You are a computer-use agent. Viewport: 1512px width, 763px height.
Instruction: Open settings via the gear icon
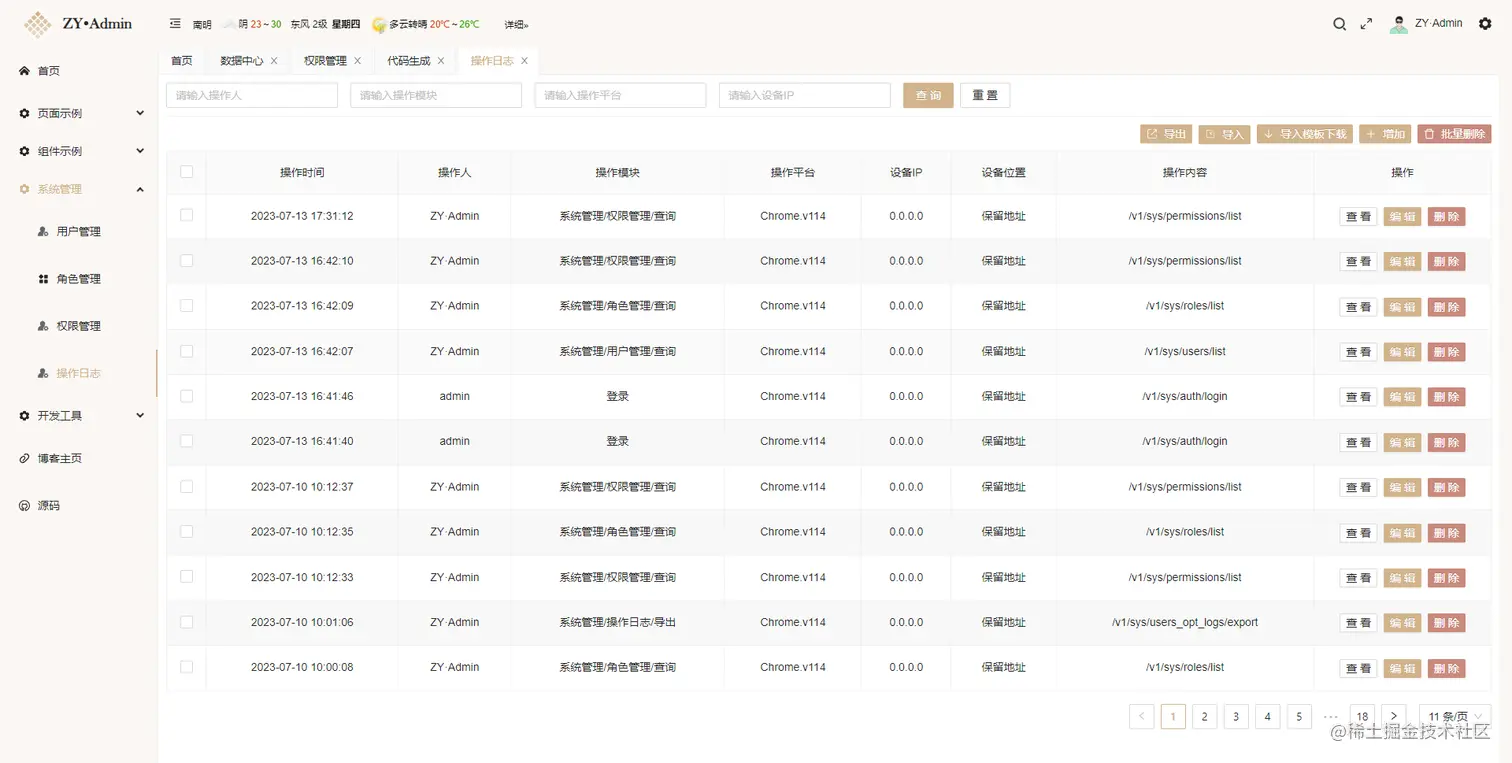tap(1487, 23)
